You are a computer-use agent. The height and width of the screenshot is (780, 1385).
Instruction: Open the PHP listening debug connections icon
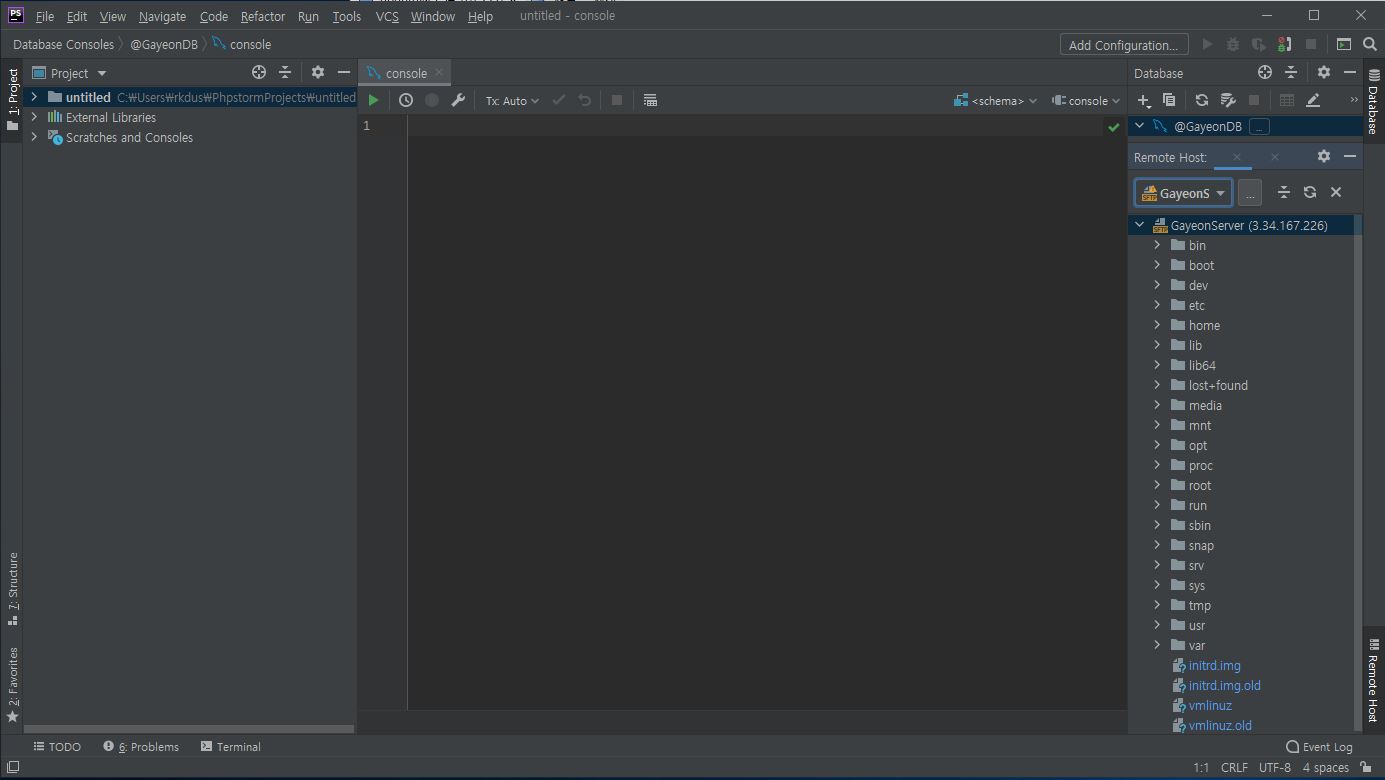click(1284, 44)
